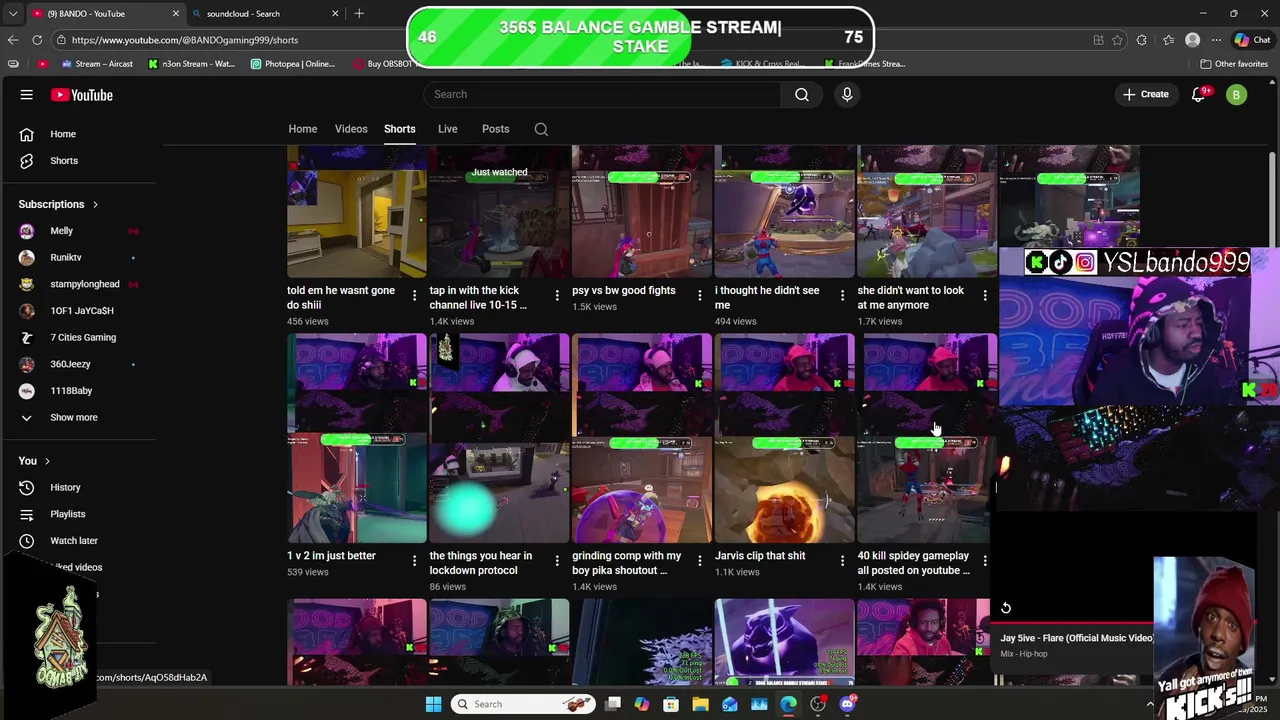Open File Explorer from the taskbar

point(700,704)
